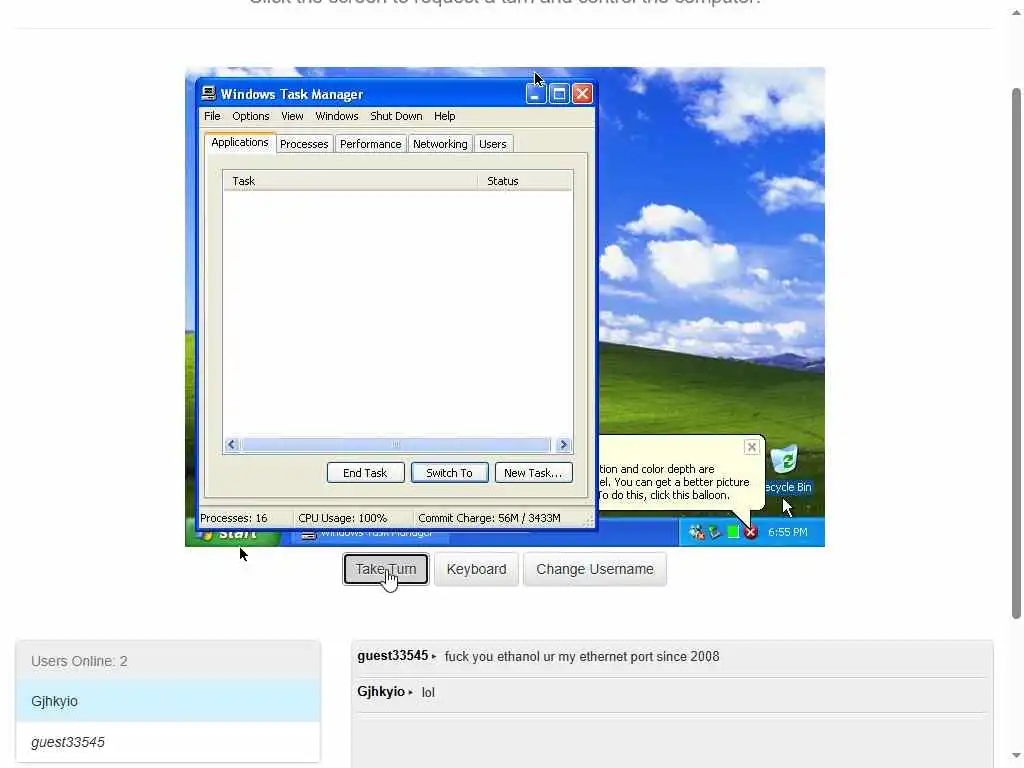Switch to the Users tab
1024x768 pixels.
point(492,144)
